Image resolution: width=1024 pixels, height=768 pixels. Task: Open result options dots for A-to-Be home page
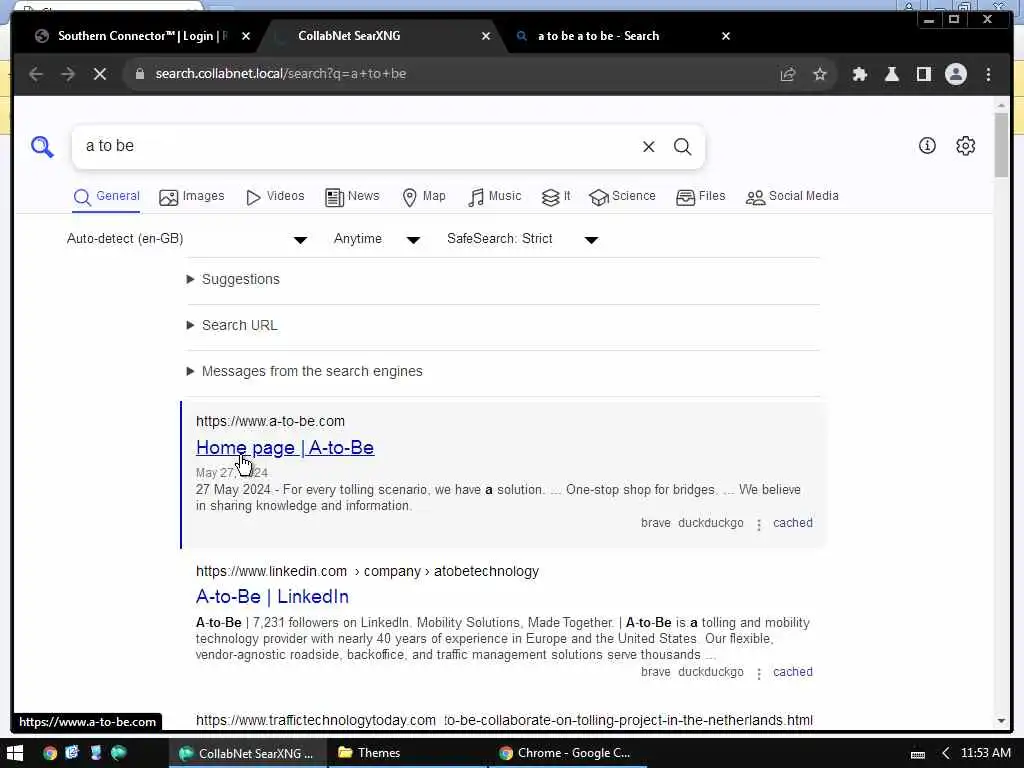[758, 524]
